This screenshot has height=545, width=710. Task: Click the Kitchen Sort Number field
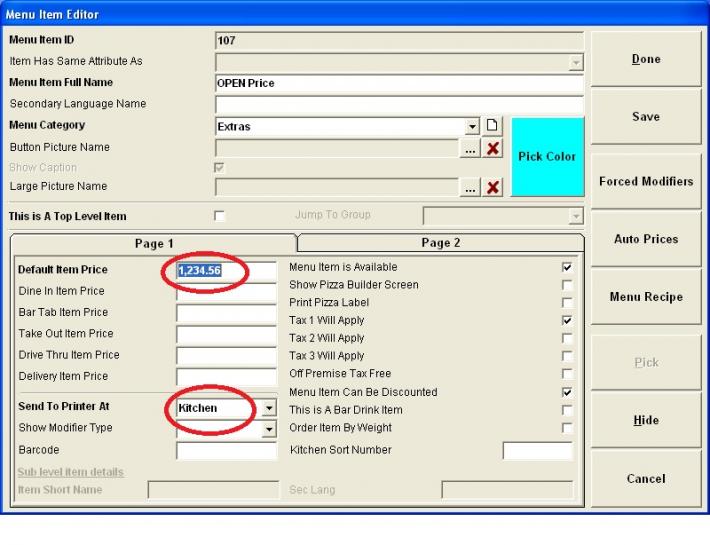[x=537, y=451]
